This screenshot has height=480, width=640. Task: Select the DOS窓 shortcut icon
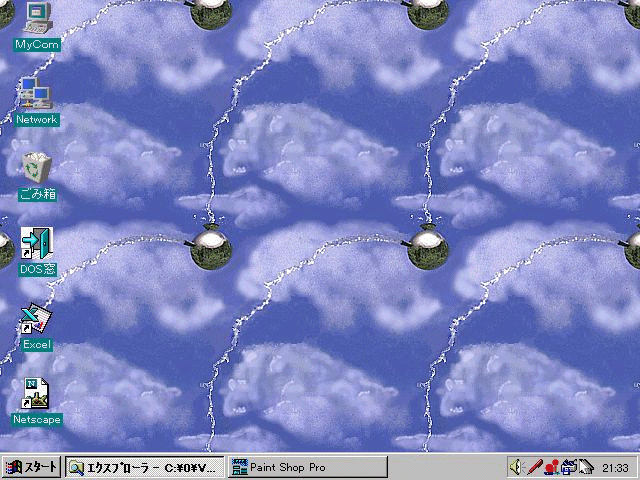coord(37,243)
